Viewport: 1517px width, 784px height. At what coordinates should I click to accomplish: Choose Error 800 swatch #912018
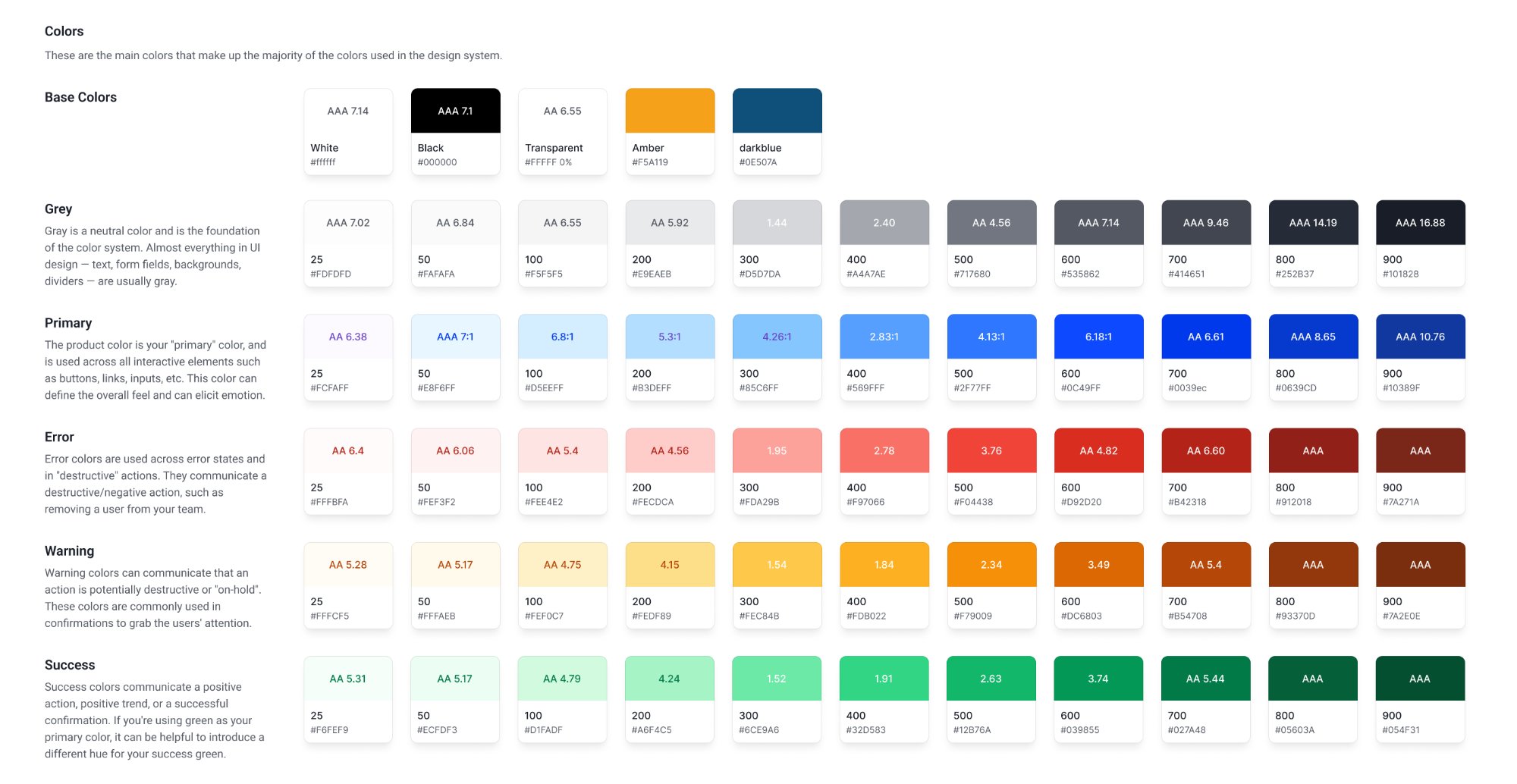1313,450
